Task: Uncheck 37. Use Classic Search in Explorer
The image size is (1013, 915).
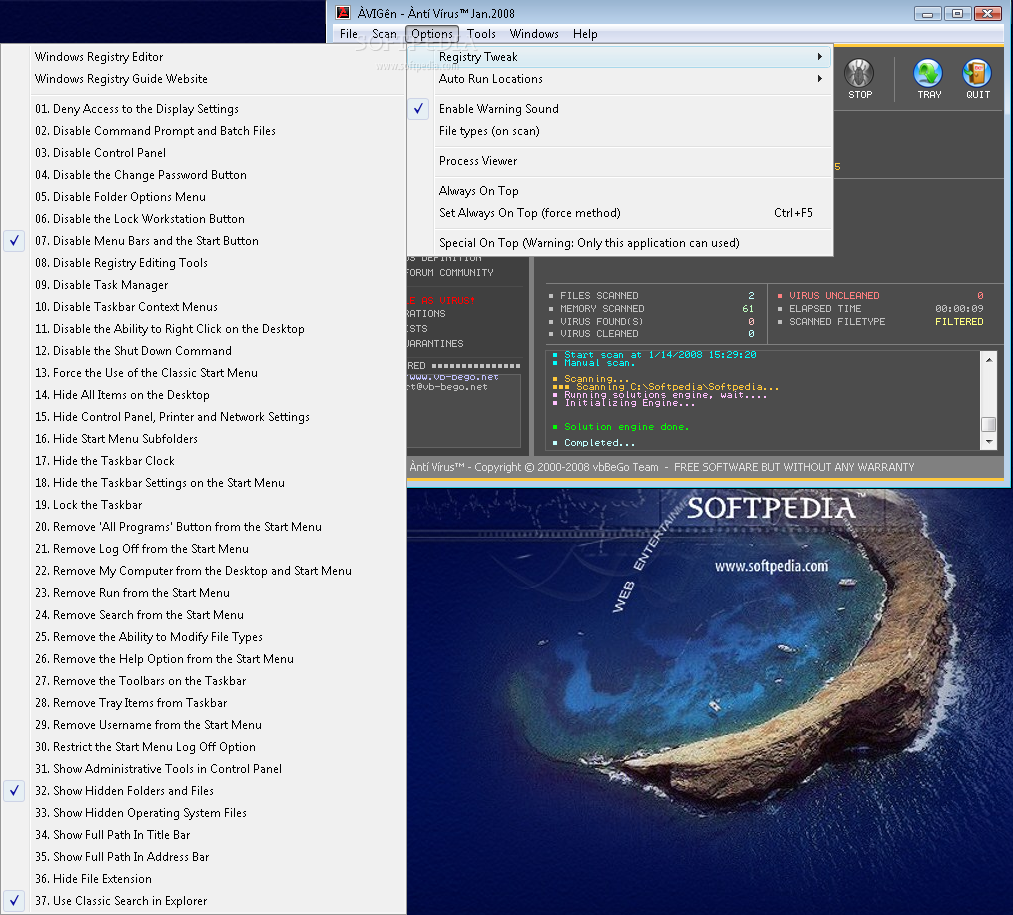Action: point(14,900)
